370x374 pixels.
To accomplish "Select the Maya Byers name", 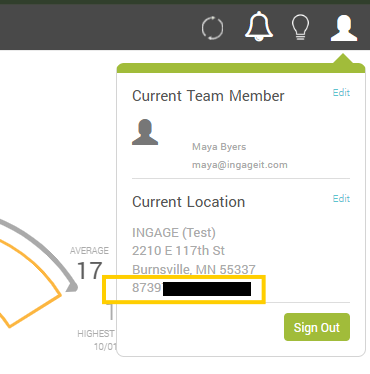I will pyautogui.click(x=219, y=147).
